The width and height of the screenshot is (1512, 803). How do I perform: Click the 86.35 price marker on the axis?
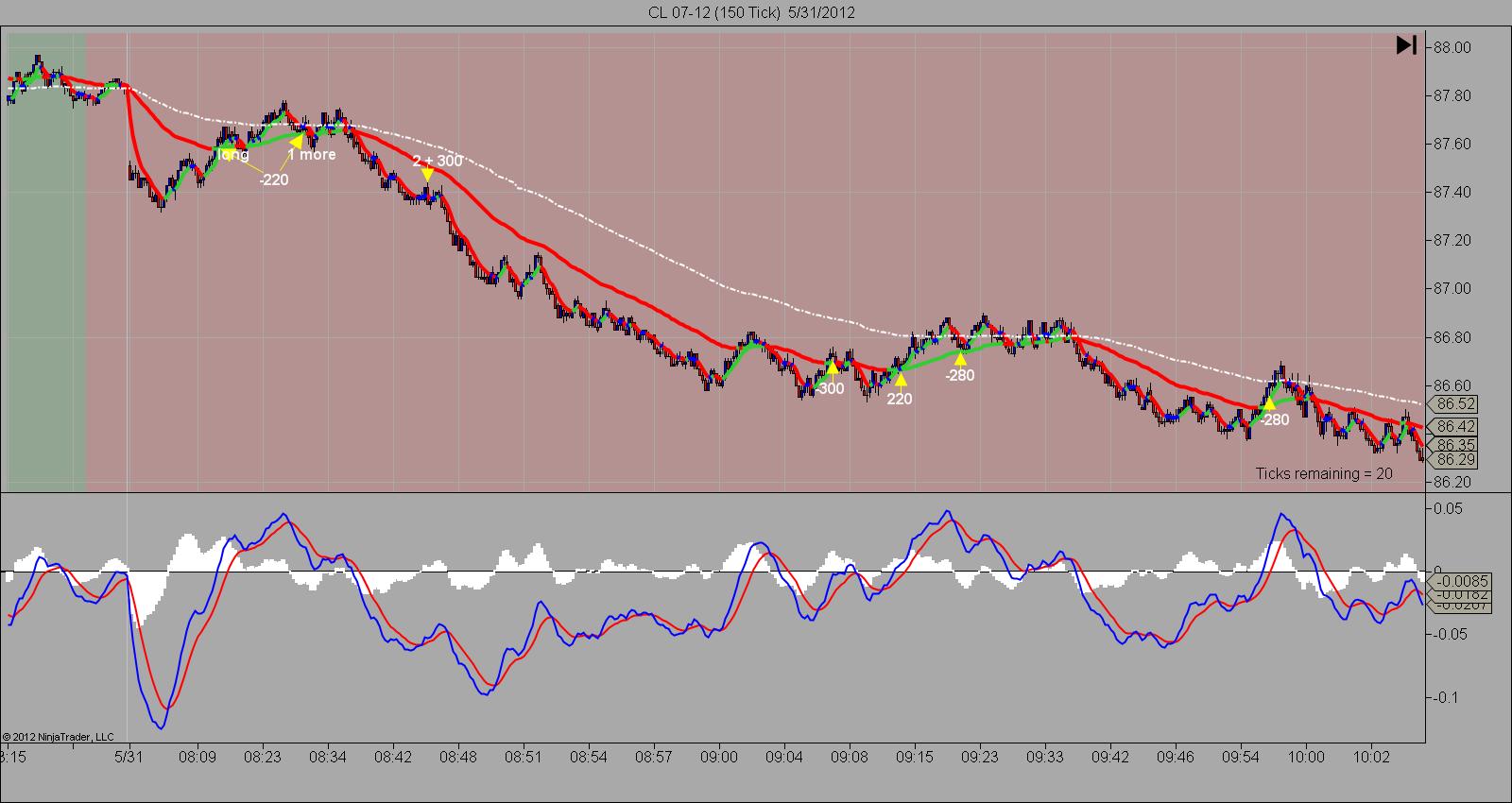1454,445
